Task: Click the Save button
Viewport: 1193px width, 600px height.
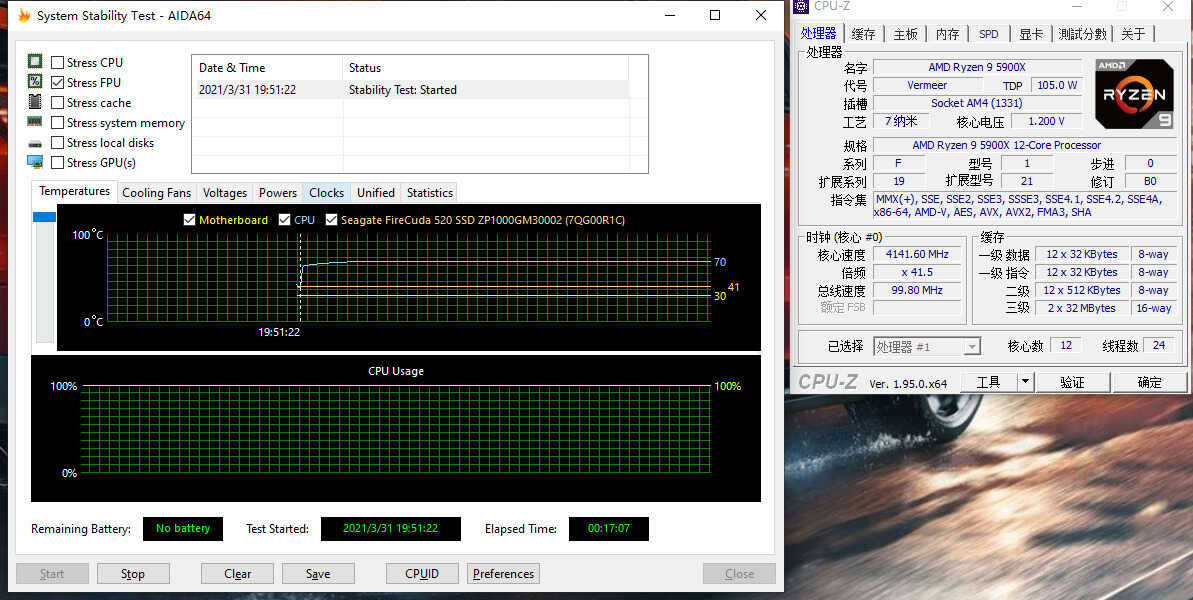Action: pos(318,574)
